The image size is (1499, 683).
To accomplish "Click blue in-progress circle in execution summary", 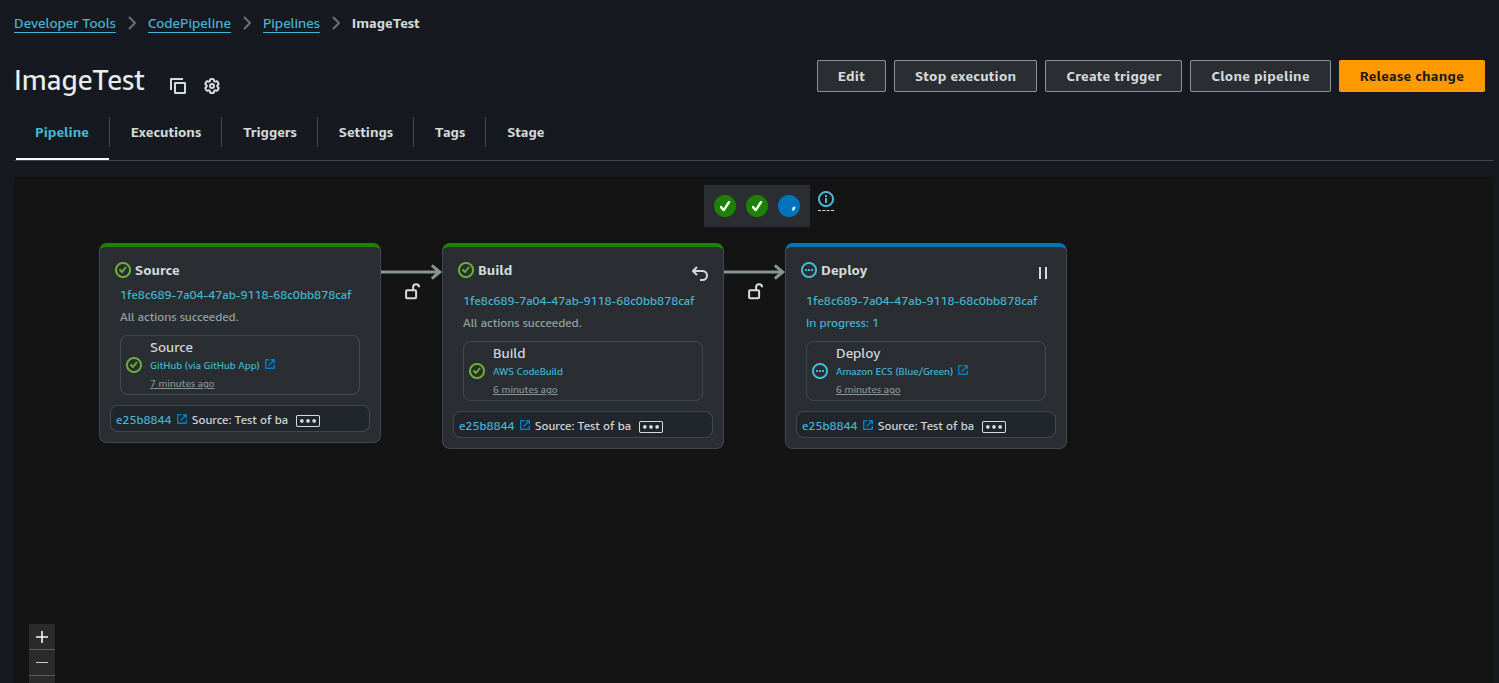I will point(789,206).
